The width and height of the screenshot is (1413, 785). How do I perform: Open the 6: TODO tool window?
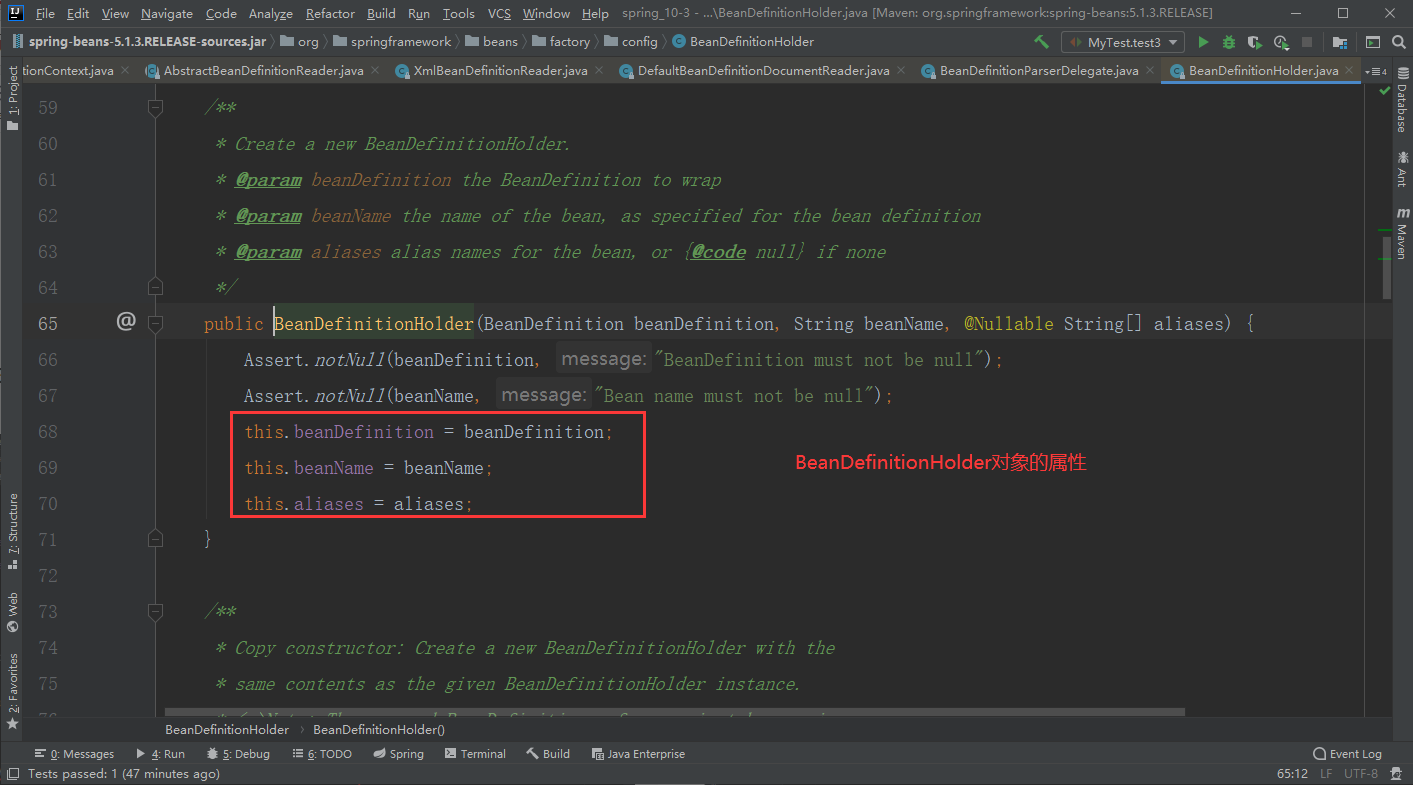(x=322, y=754)
